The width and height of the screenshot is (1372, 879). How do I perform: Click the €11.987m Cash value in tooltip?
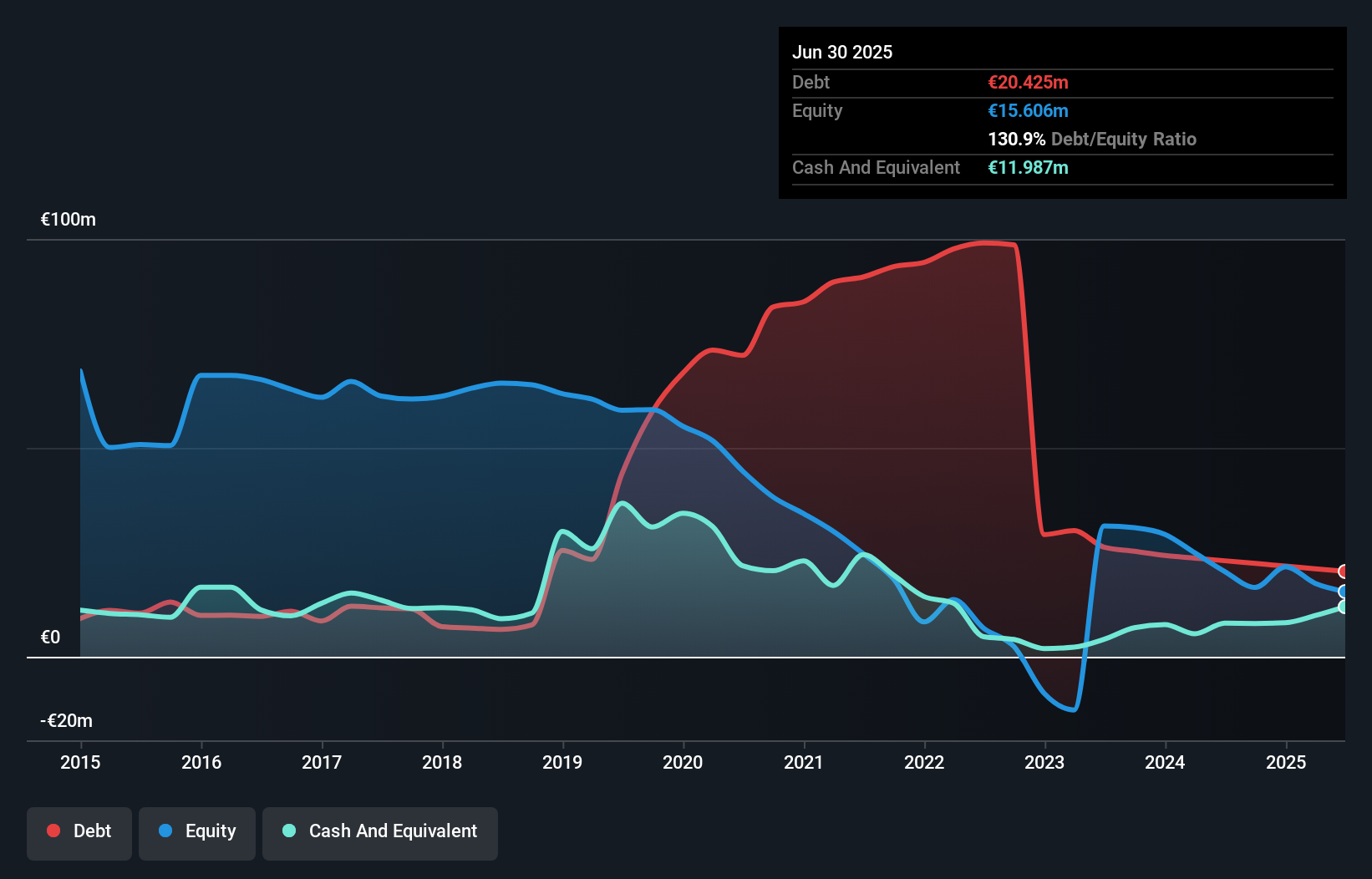tap(1028, 167)
